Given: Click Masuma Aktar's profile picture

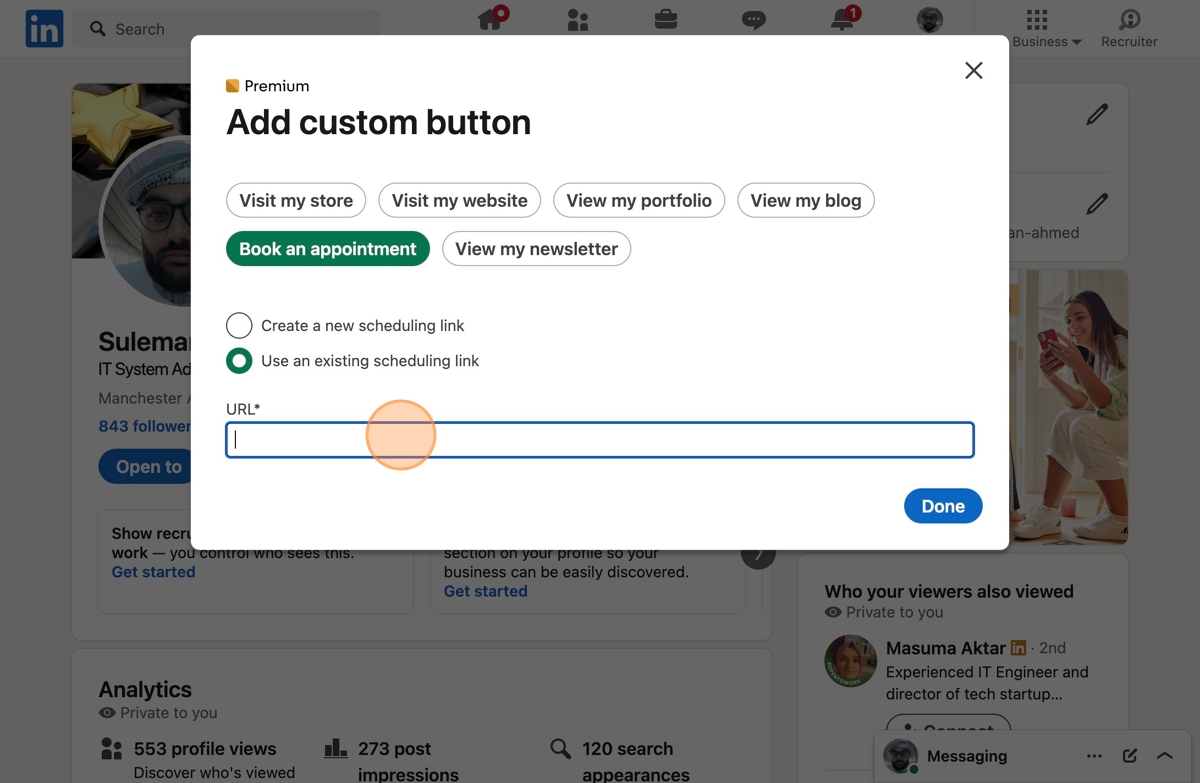Looking at the screenshot, I should pyautogui.click(x=850, y=660).
